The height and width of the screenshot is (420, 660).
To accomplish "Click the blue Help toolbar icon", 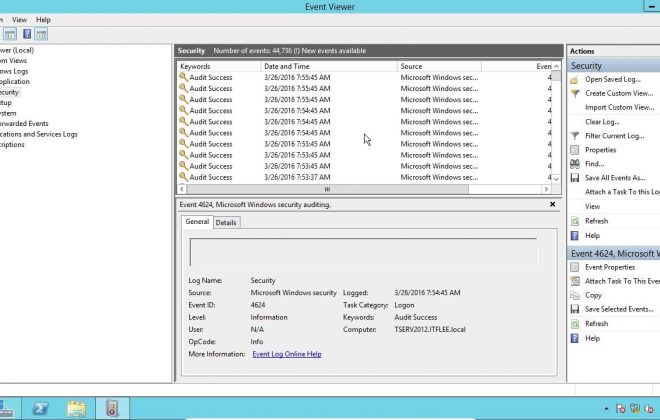I will [x=27, y=34].
